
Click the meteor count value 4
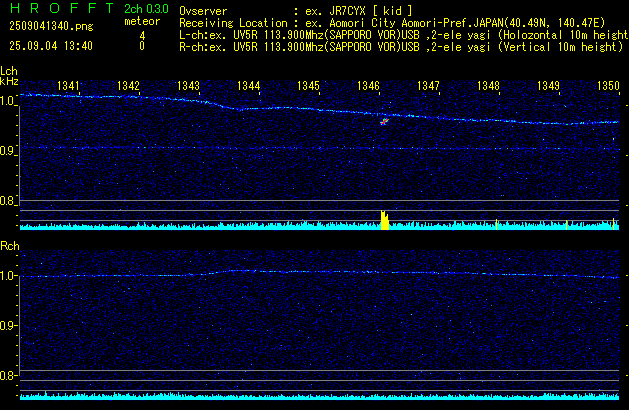[x=142, y=36]
